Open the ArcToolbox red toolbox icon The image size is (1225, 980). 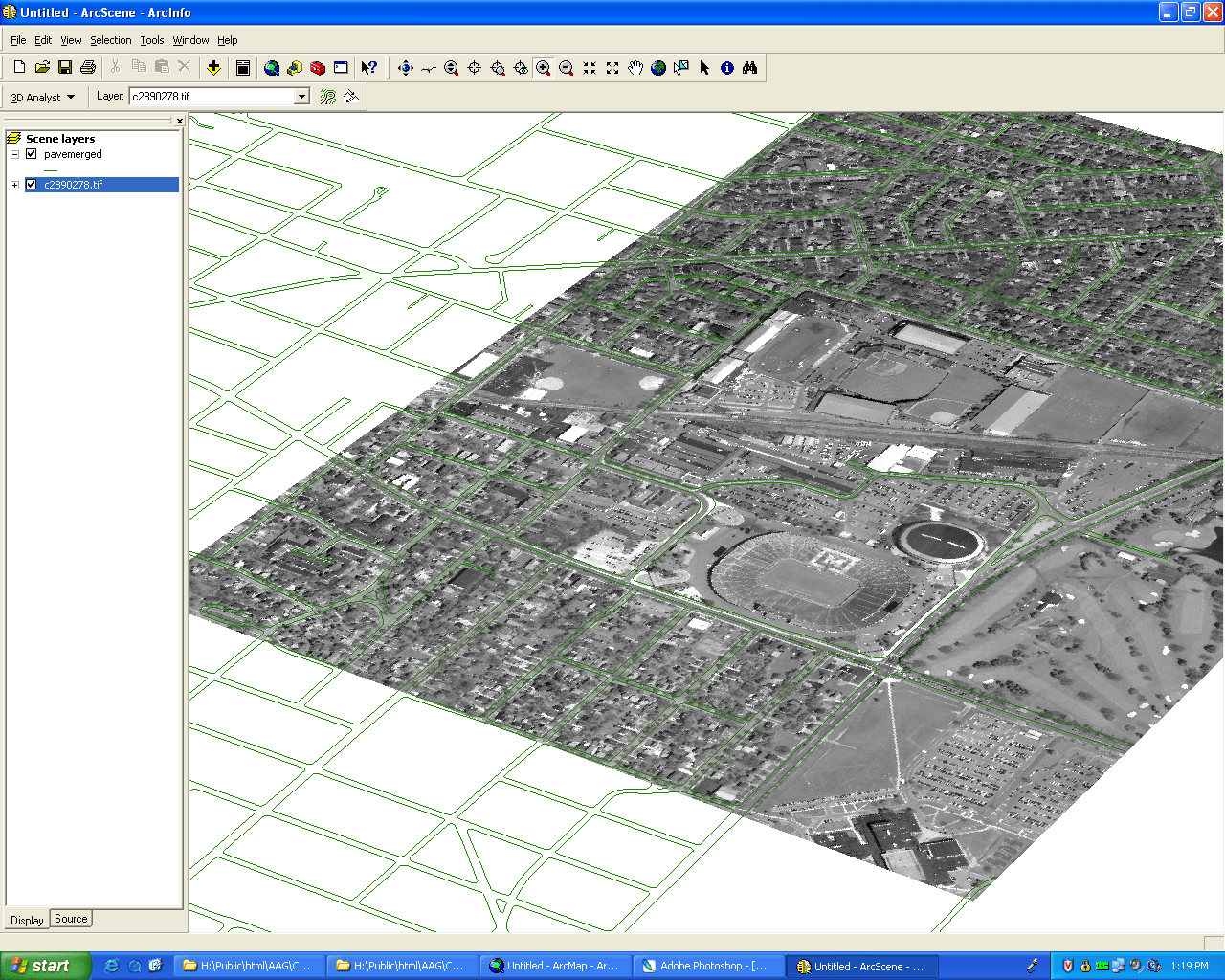click(318, 68)
